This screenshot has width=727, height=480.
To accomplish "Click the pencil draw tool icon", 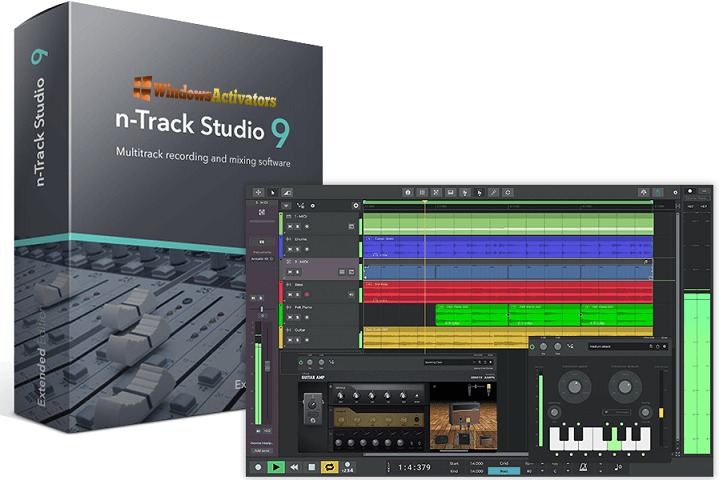I will (494, 192).
